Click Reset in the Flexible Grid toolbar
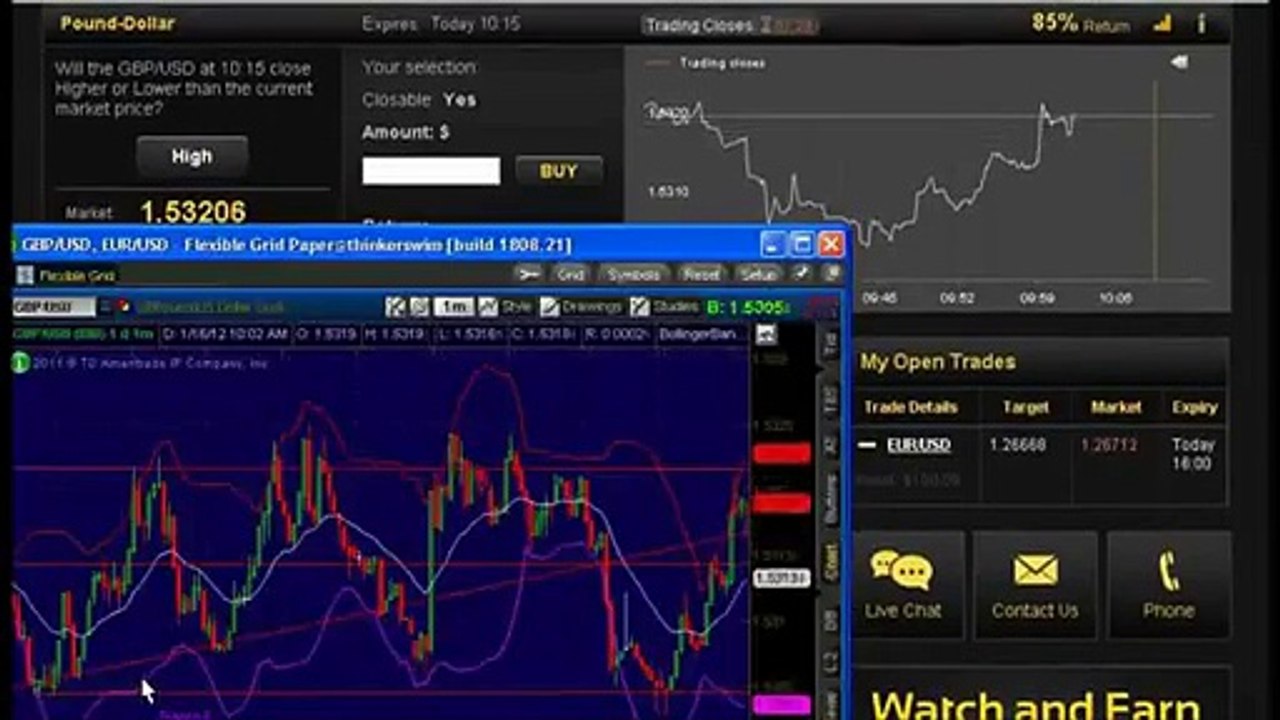The height and width of the screenshot is (720, 1280). (x=702, y=274)
